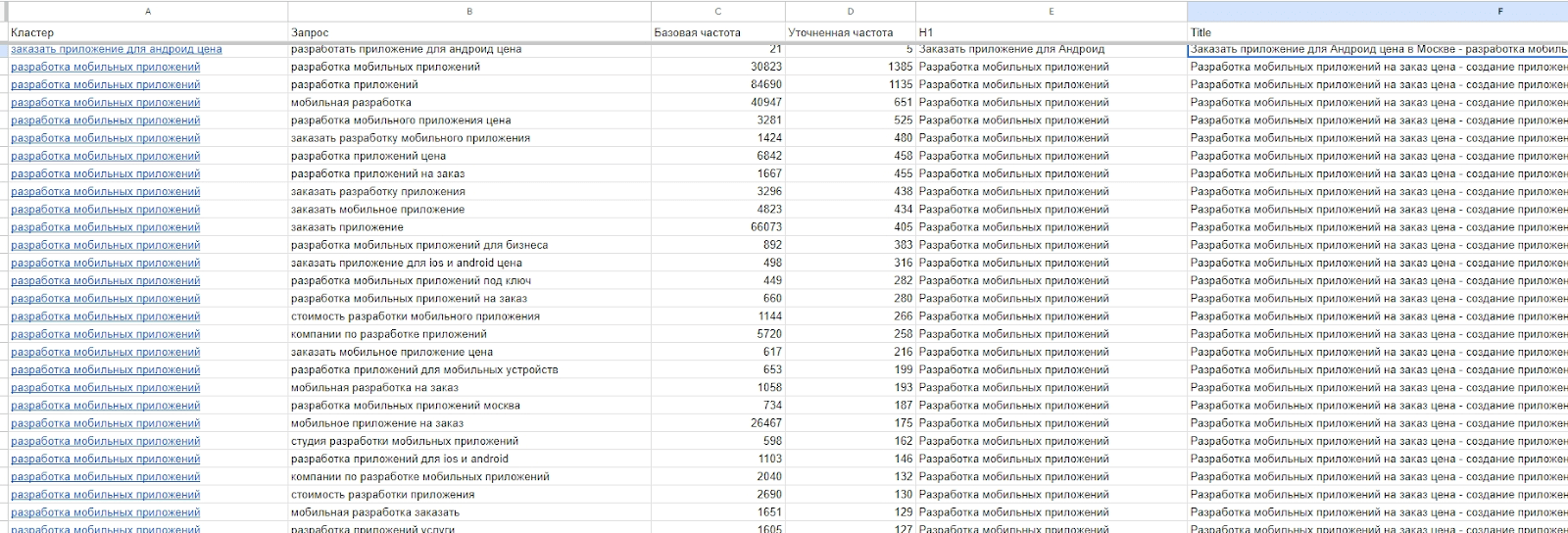Viewport: 1568px width, 533px height.
Task: Select the "Уточненная частота" header cell
Action: pos(850,32)
